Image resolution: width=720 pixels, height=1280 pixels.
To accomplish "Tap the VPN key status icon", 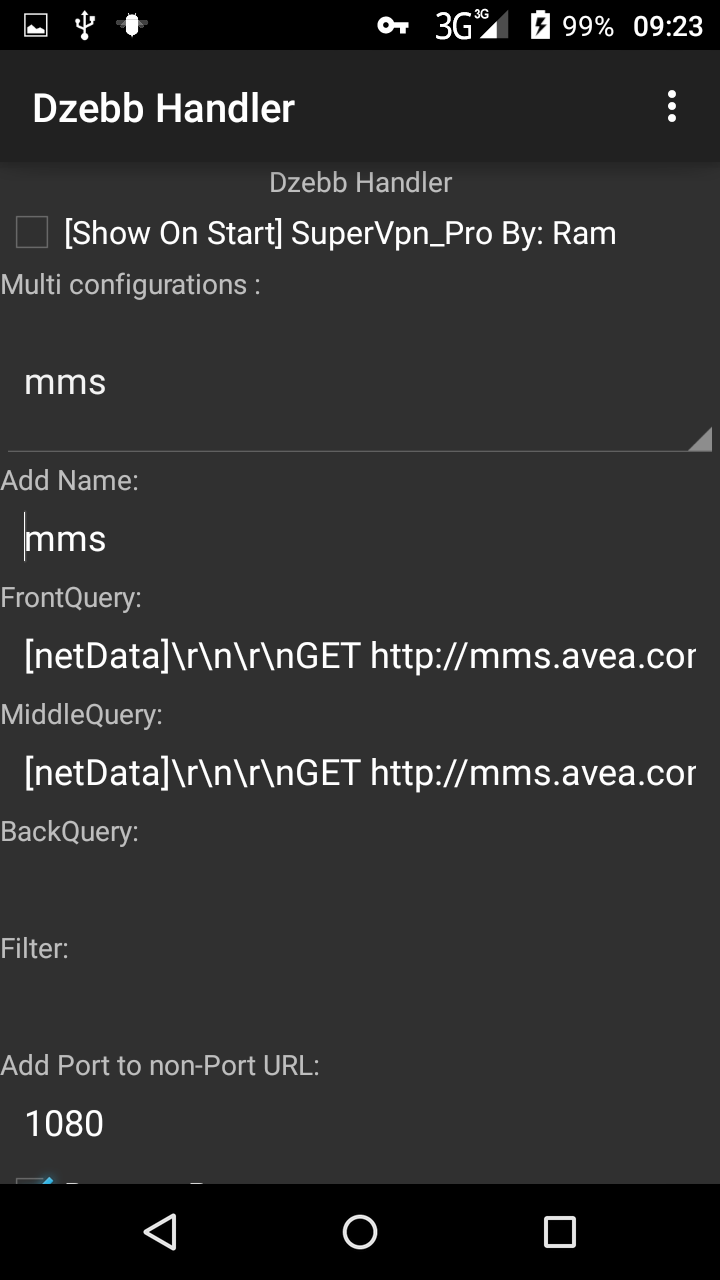I will (x=392, y=26).
